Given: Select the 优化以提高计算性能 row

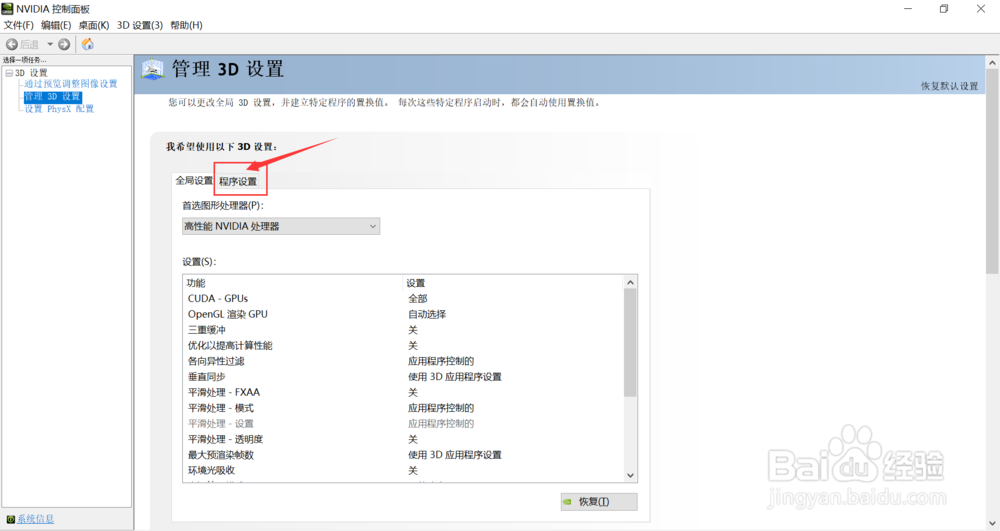Looking at the screenshot, I should [x=403, y=346].
